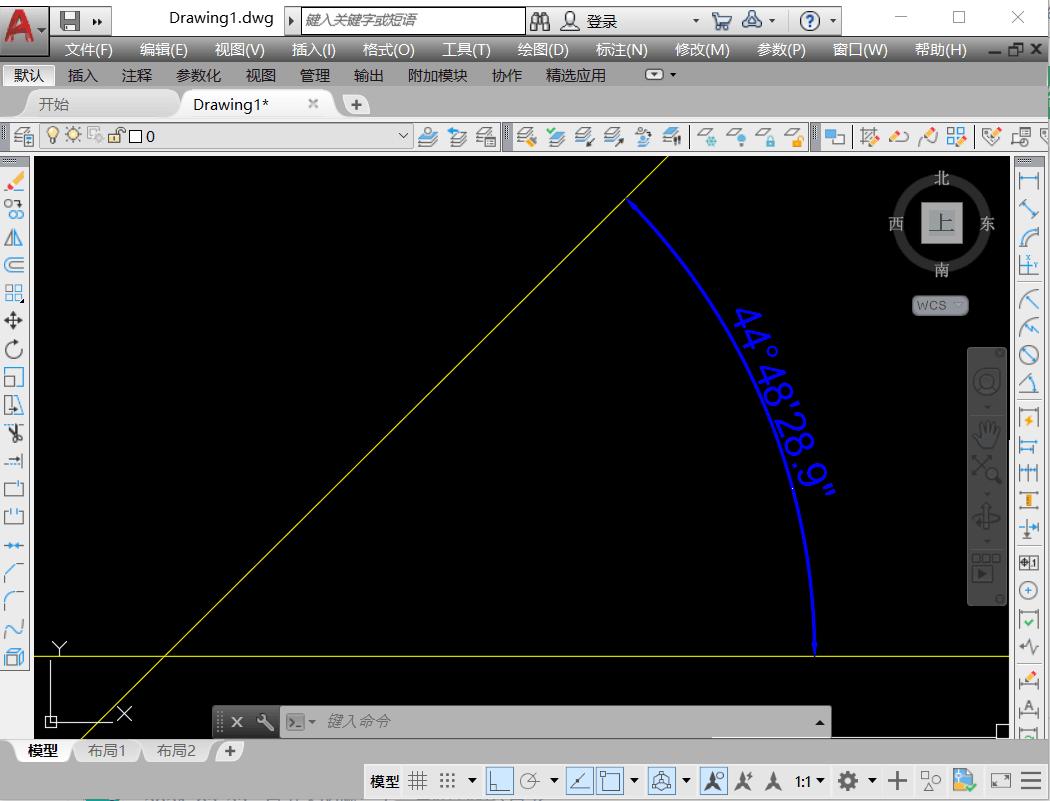1050x801 pixels.
Task: Click the 登录 sign-in button
Action: point(601,21)
